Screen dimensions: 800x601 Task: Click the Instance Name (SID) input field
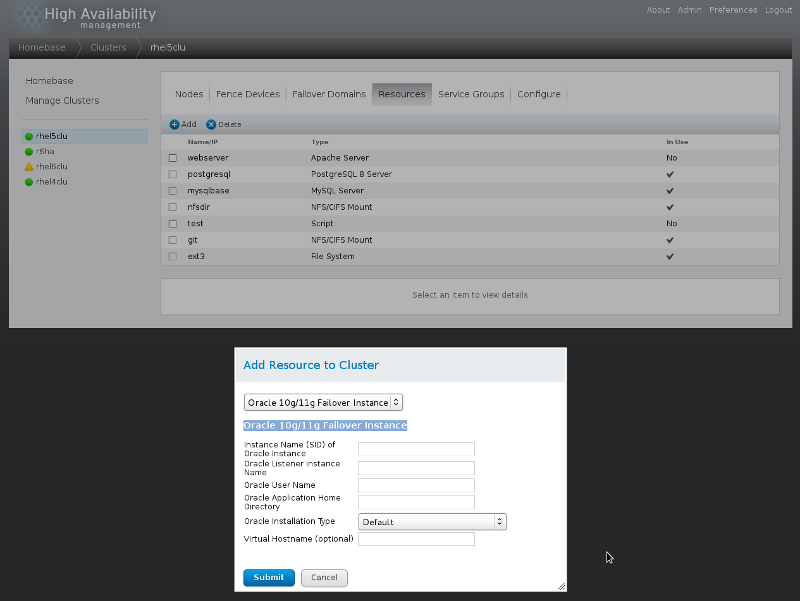click(x=416, y=449)
